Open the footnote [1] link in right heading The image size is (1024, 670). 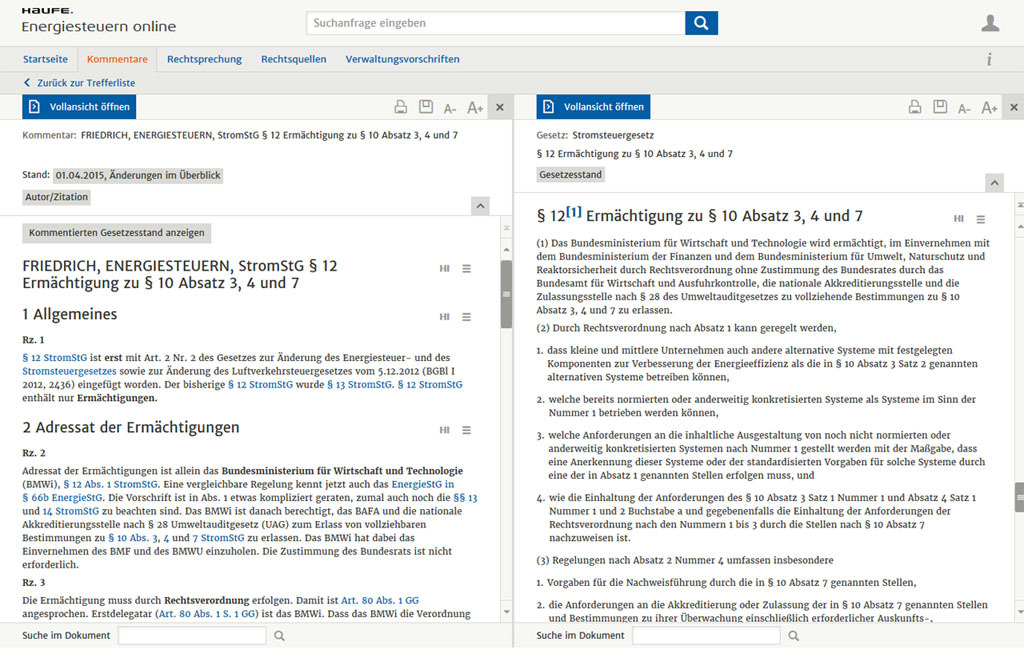click(573, 212)
